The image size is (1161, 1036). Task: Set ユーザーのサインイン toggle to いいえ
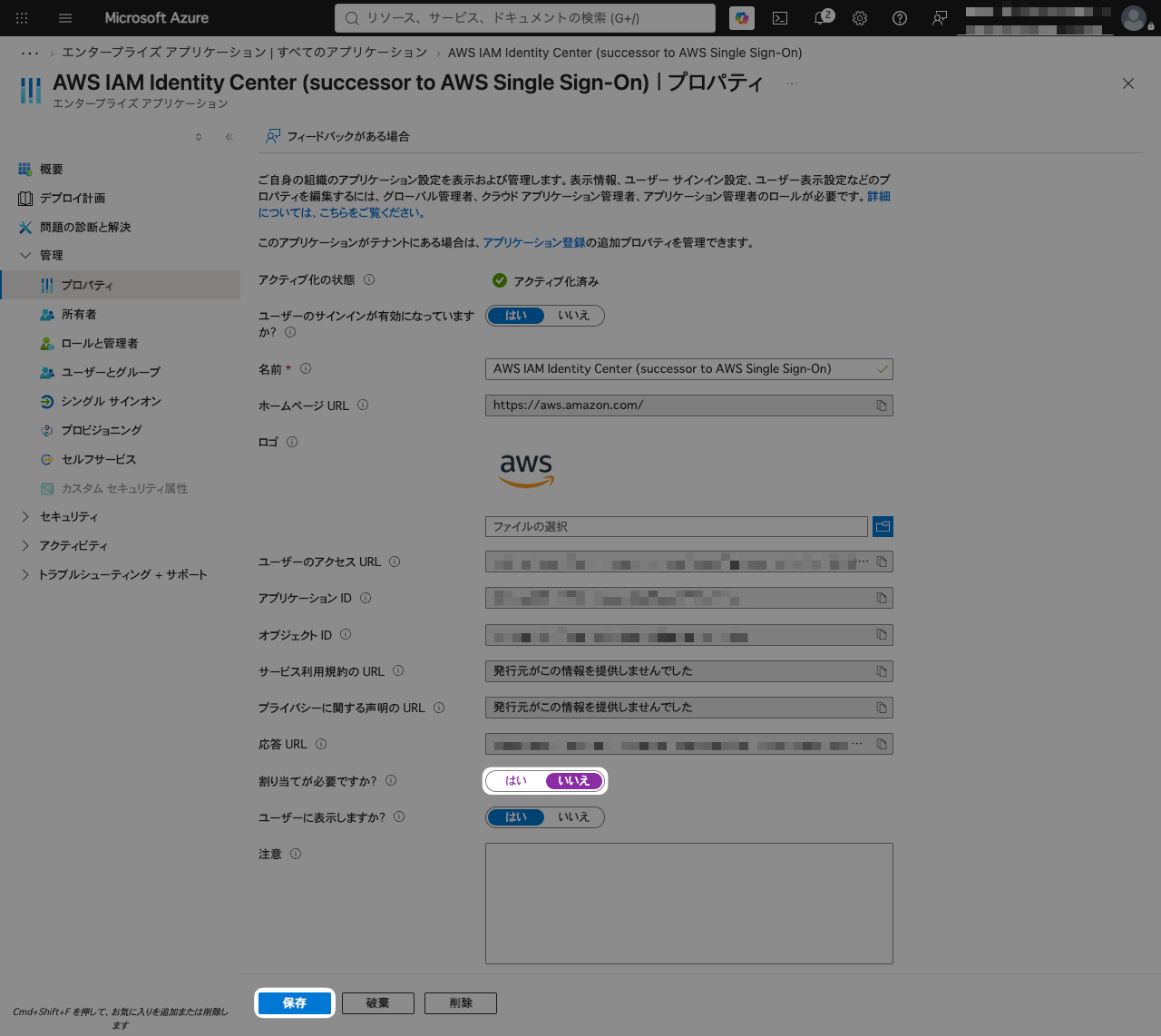573,316
